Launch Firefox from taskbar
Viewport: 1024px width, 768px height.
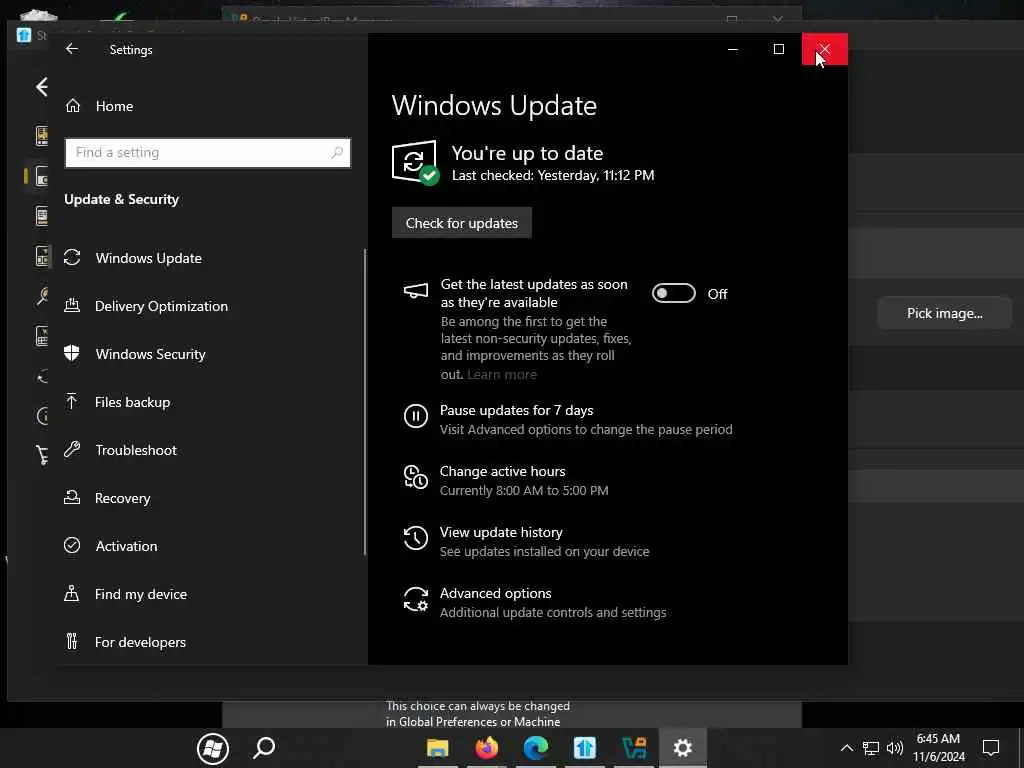(486, 748)
